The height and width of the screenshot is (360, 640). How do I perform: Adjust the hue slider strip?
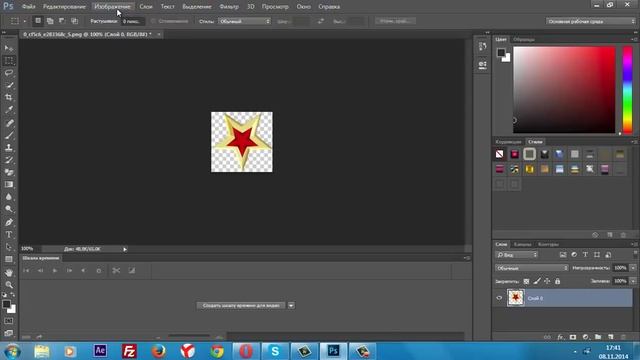coord(627,90)
